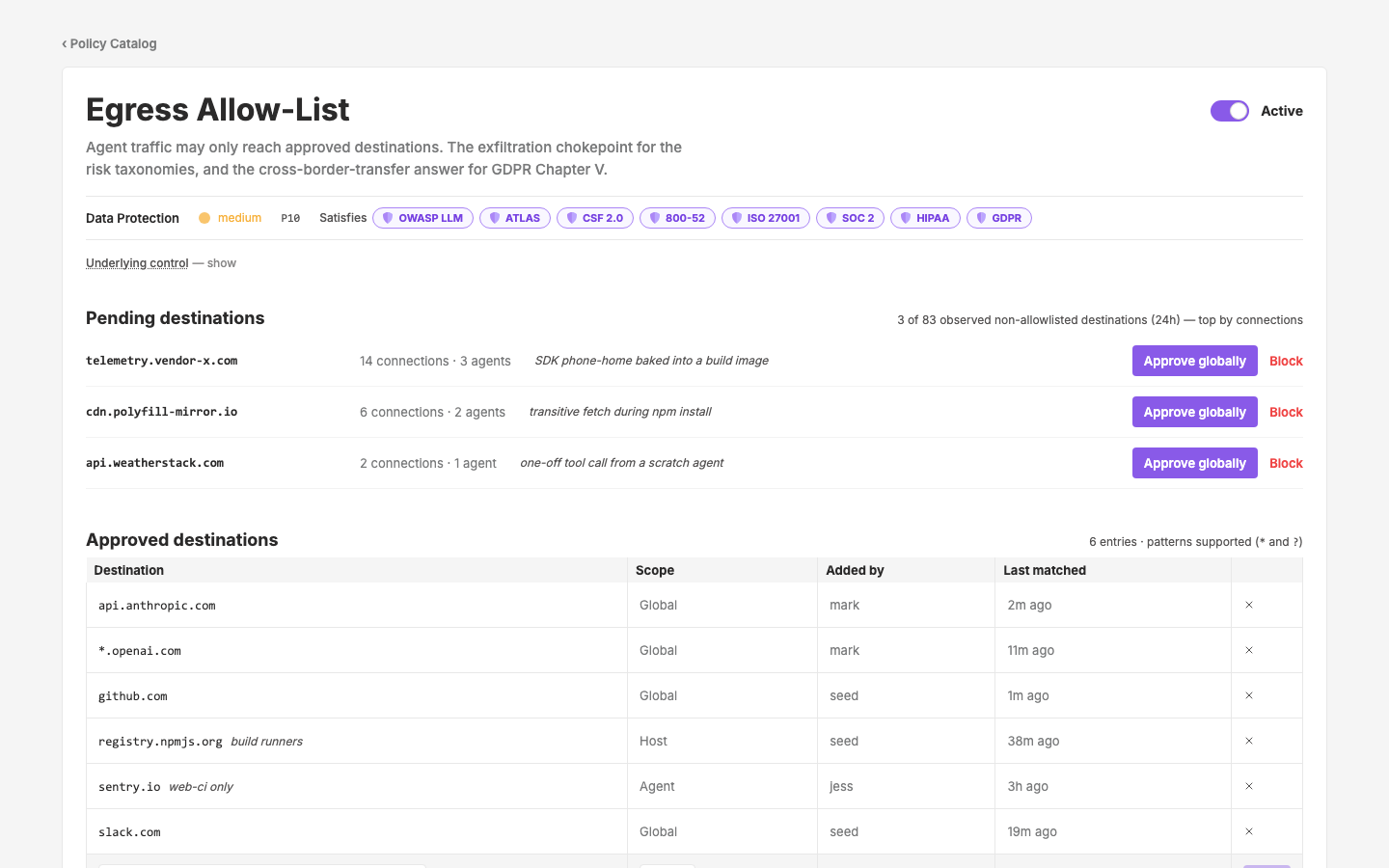The height and width of the screenshot is (868, 1389).
Task: Open the ISO 27001 compliance badge
Action: [x=766, y=218]
